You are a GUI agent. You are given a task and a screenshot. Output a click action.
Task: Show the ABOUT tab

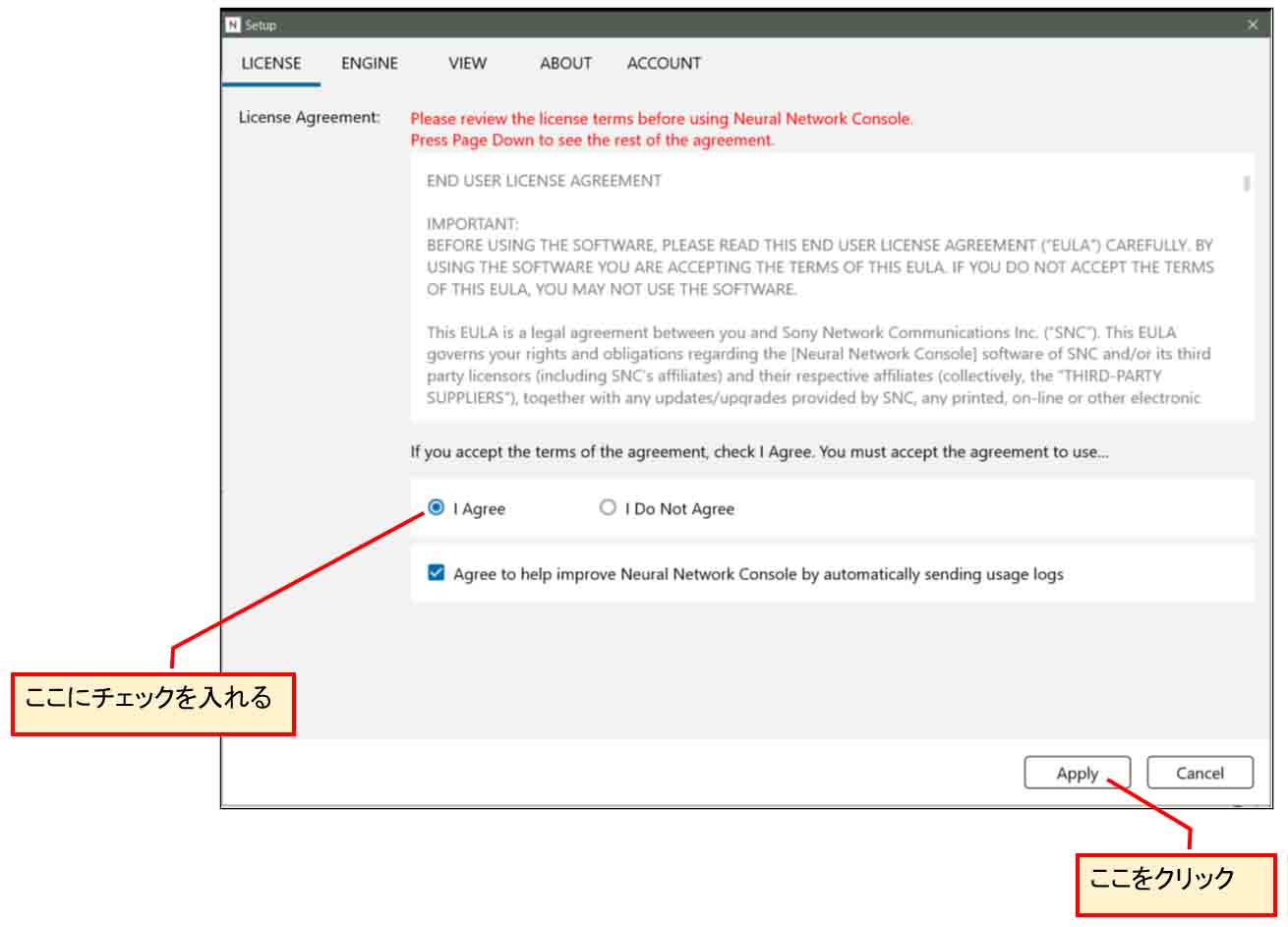(565, 63)
